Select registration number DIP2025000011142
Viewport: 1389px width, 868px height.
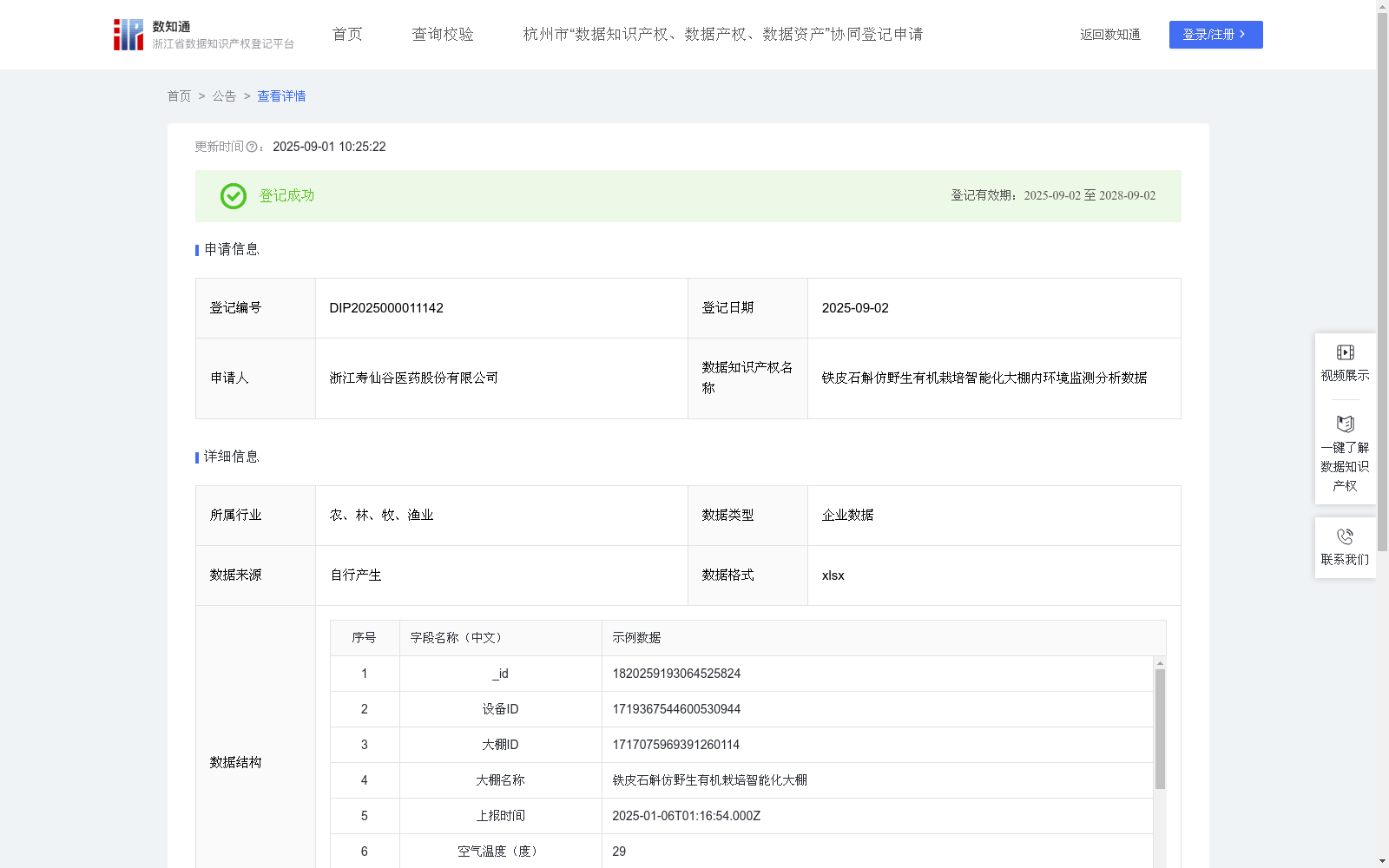coord(386,308)
